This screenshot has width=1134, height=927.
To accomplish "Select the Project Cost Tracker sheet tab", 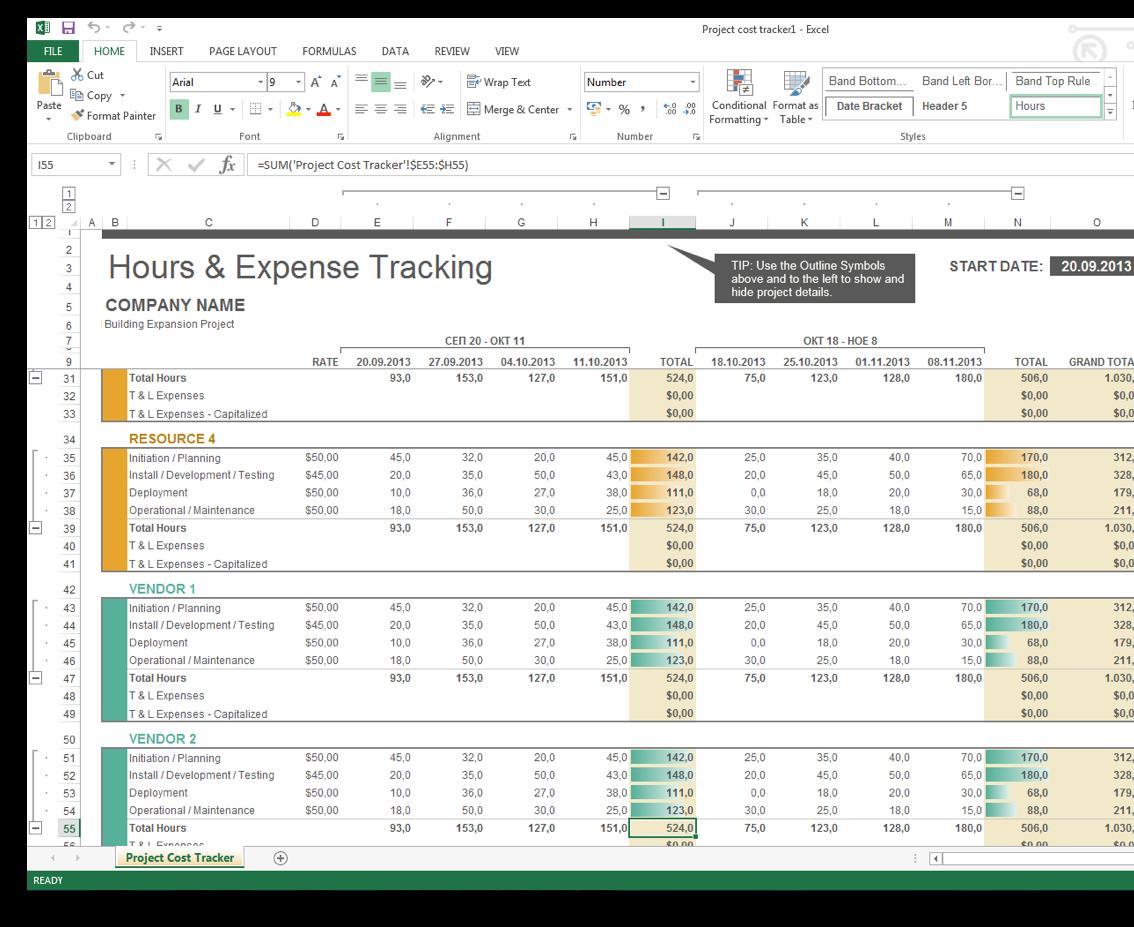I will pos(180,858).
